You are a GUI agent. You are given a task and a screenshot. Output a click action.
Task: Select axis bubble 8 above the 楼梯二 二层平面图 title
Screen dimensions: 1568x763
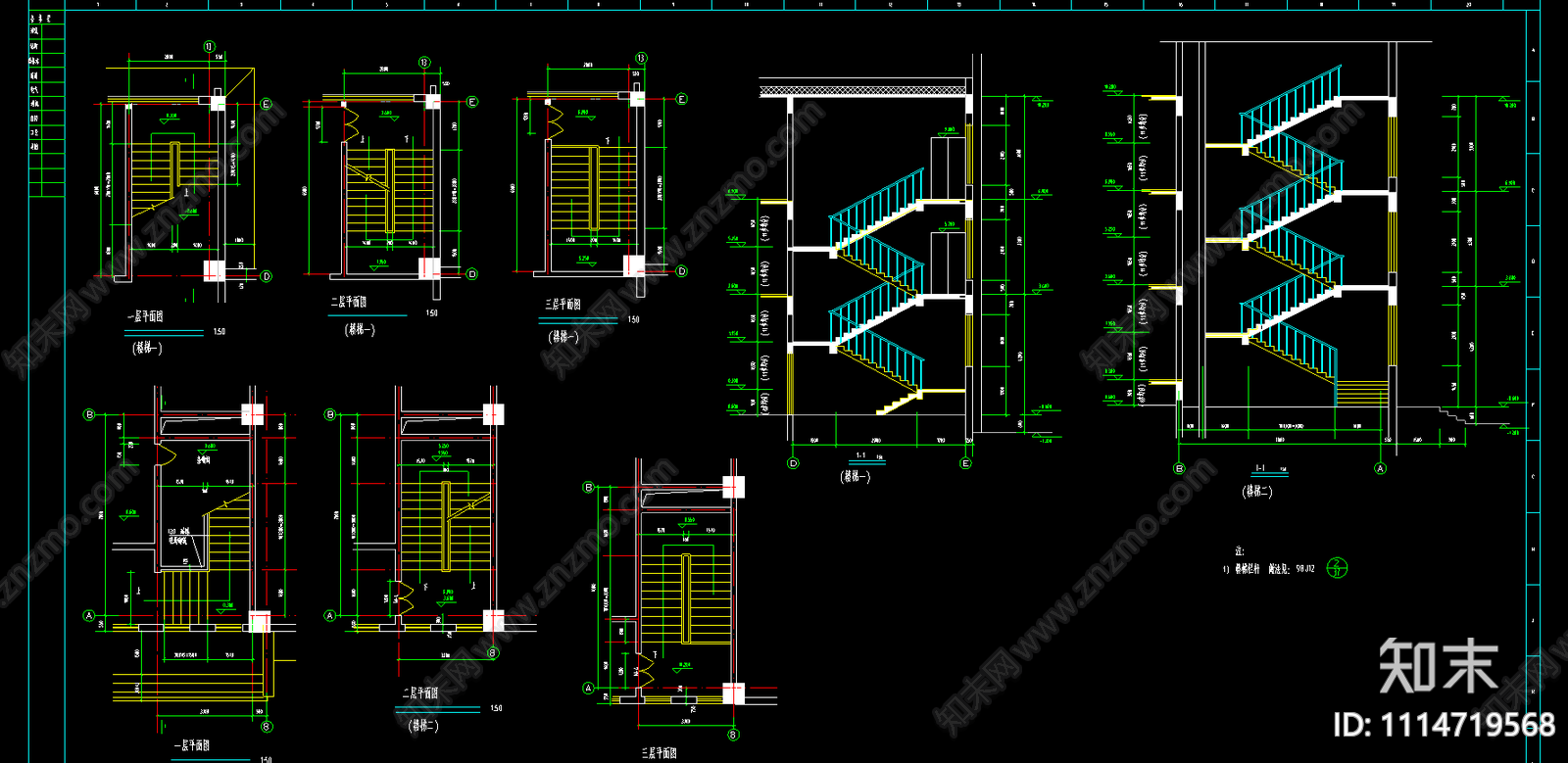(493, 652)
